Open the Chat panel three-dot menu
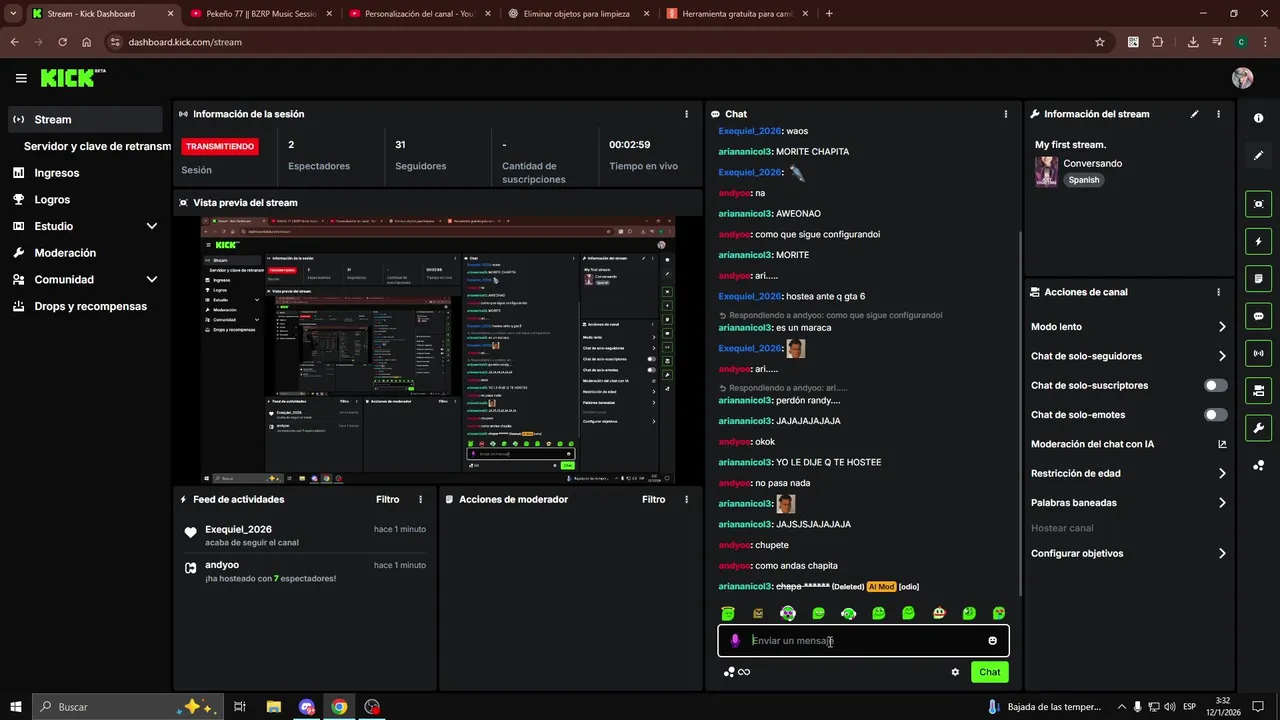Screen dimensions: 1280x720 pos(1006,114)
